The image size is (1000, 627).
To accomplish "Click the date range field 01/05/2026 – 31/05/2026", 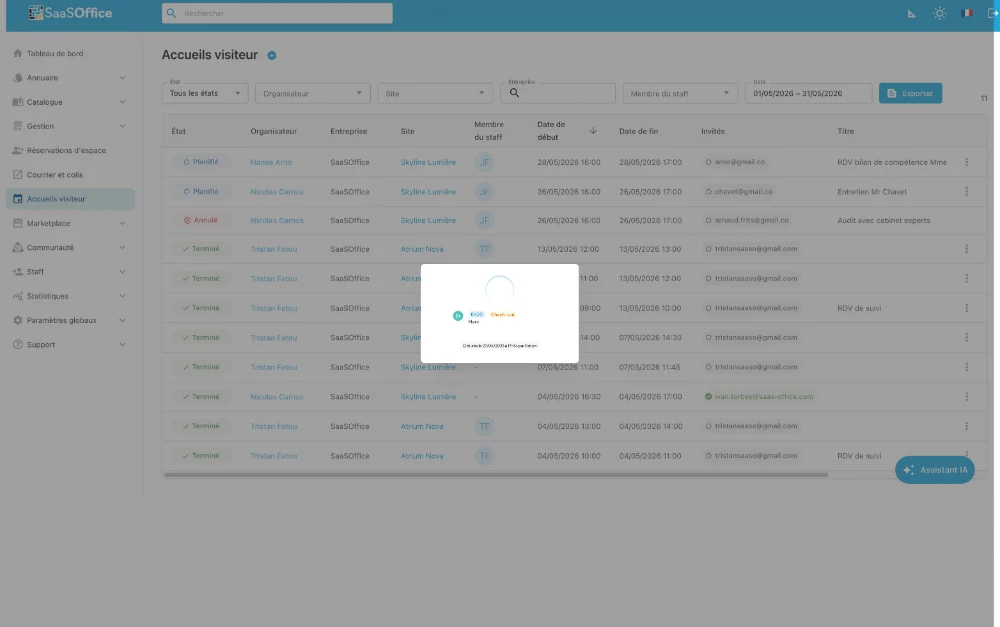I will tap(808, 93).
